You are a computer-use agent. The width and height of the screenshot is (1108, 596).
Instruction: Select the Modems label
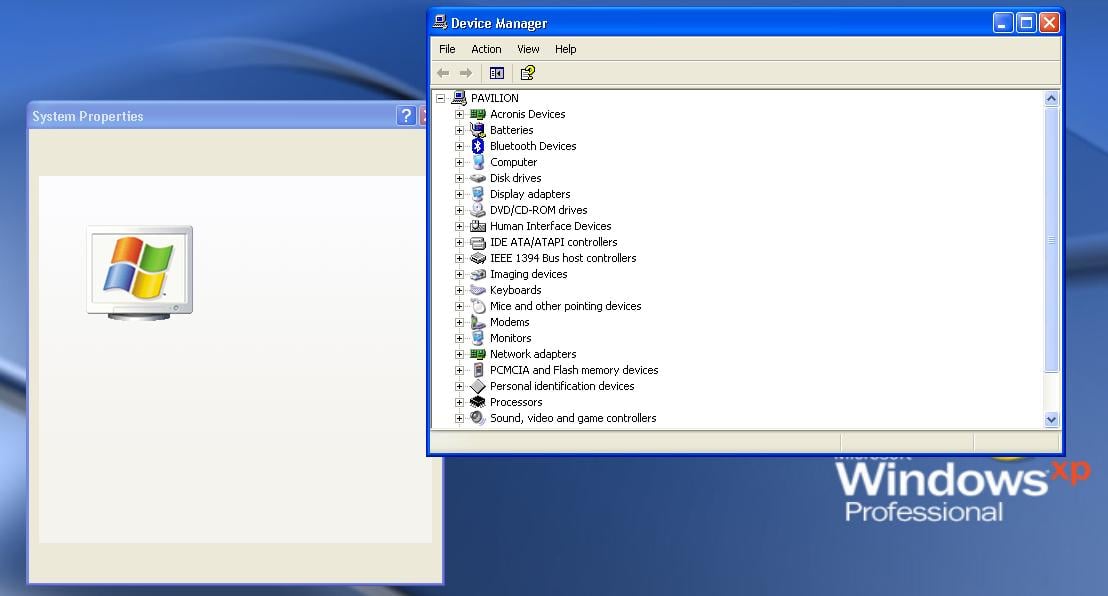click(509, 322)
